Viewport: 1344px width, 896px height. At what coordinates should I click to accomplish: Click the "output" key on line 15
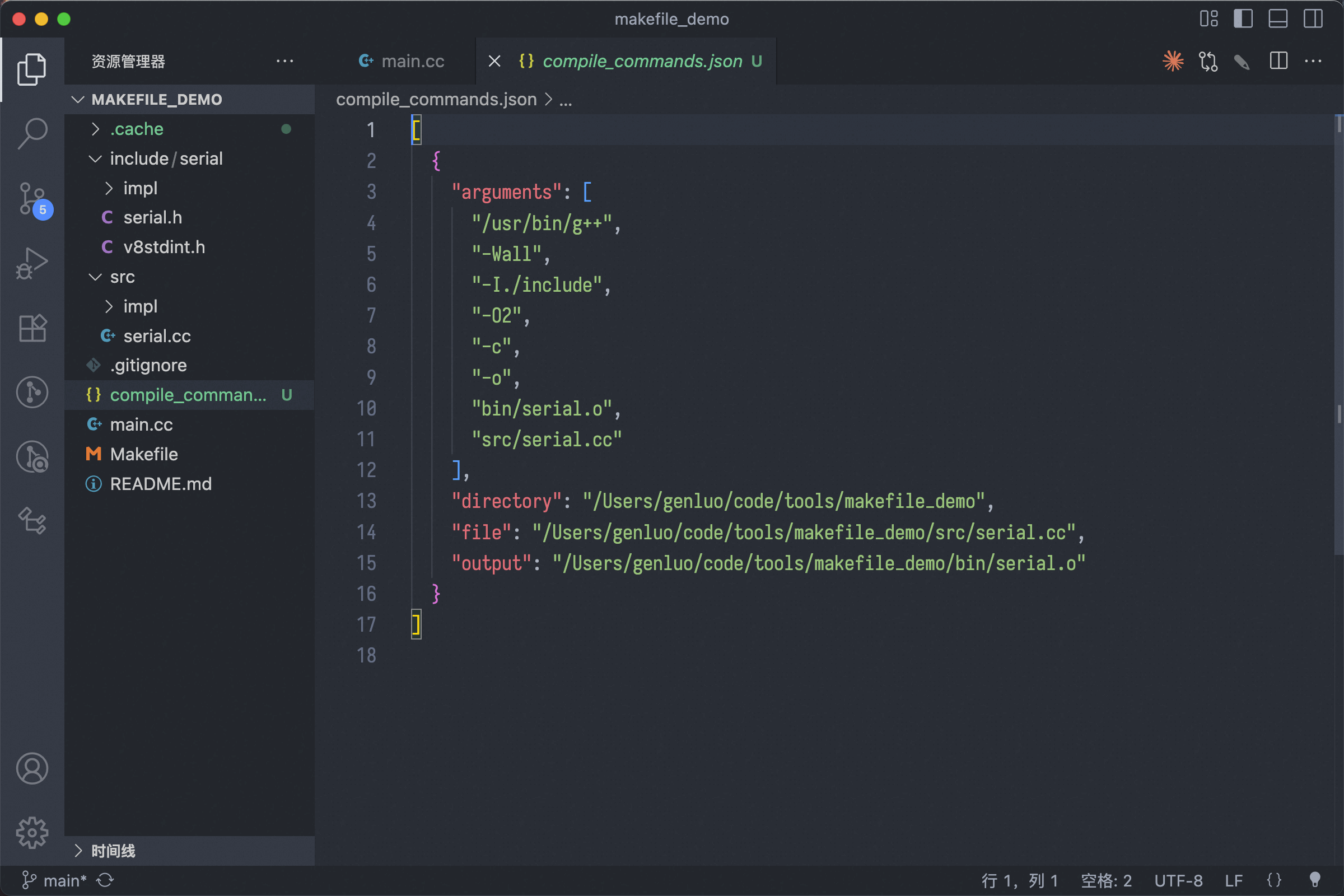[492, 563]
